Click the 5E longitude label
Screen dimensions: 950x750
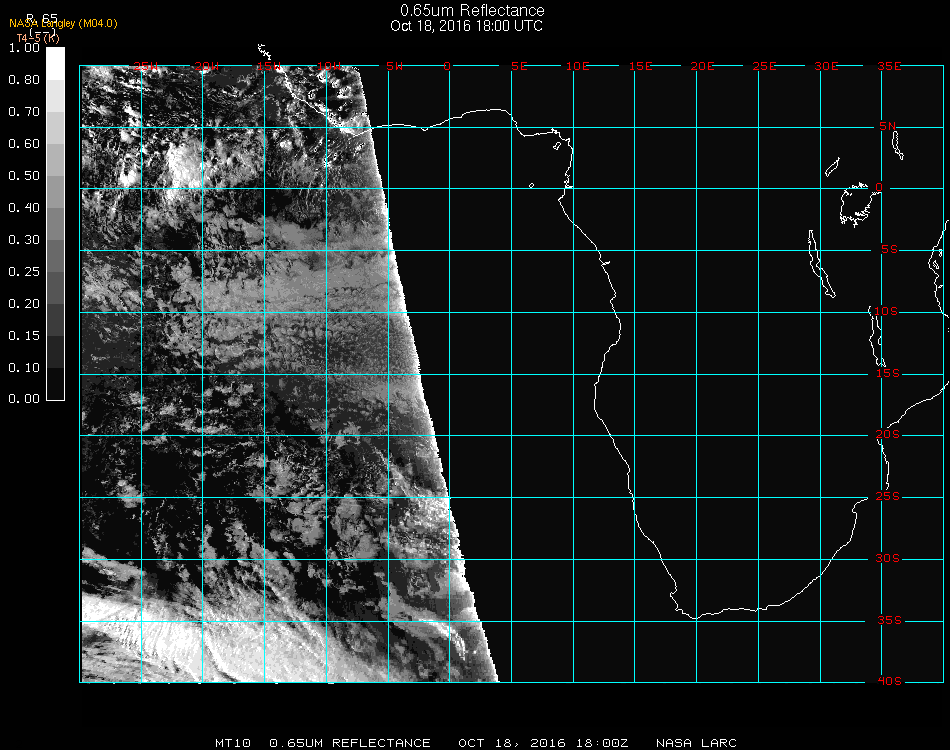pyautogui.click(x=519, y=67)
